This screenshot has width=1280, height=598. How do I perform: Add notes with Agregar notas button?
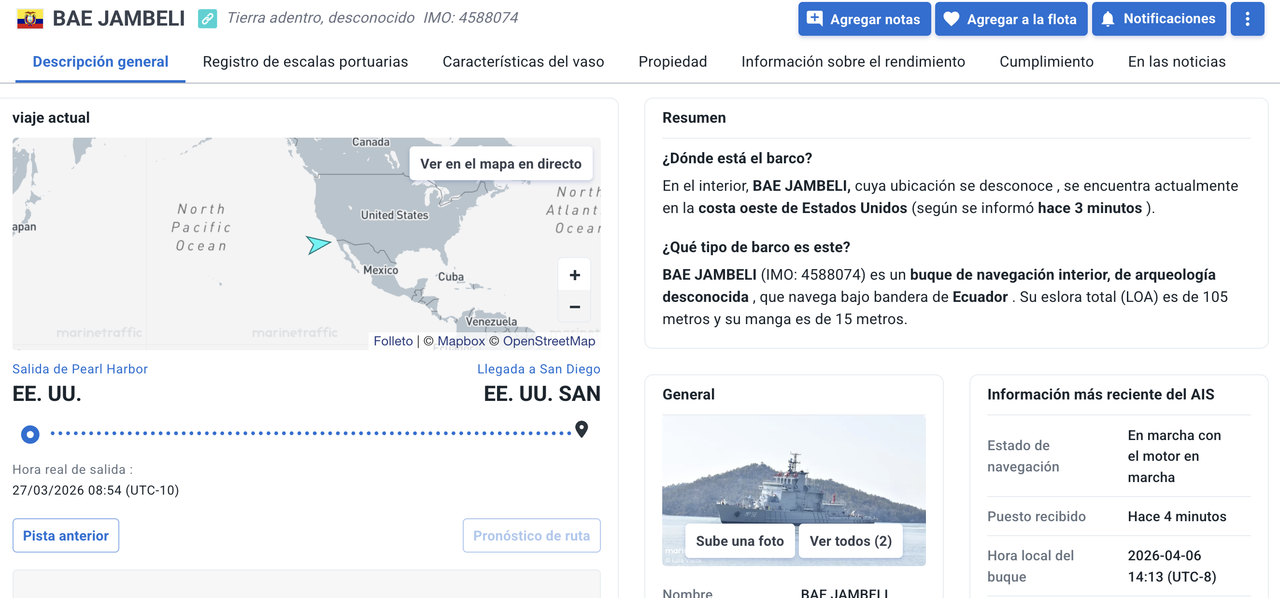coord(864,19)
